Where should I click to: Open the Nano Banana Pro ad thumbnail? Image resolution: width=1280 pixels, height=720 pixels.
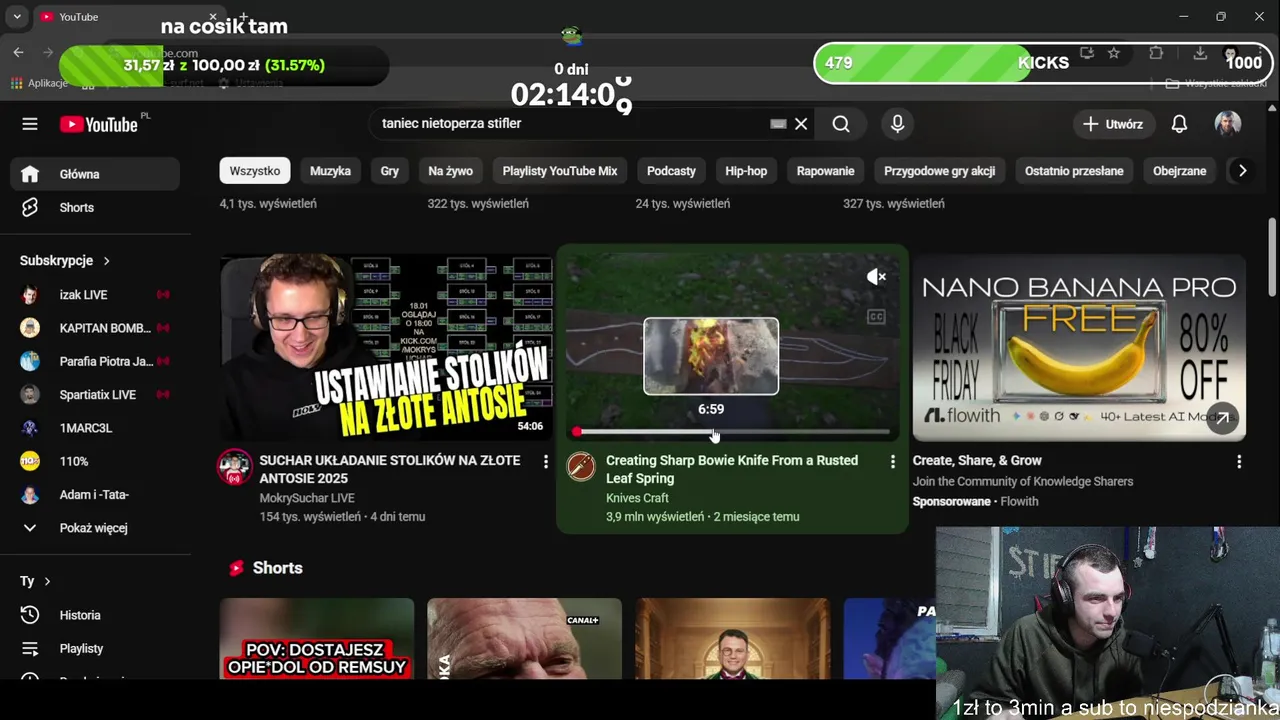point(1079,348)
